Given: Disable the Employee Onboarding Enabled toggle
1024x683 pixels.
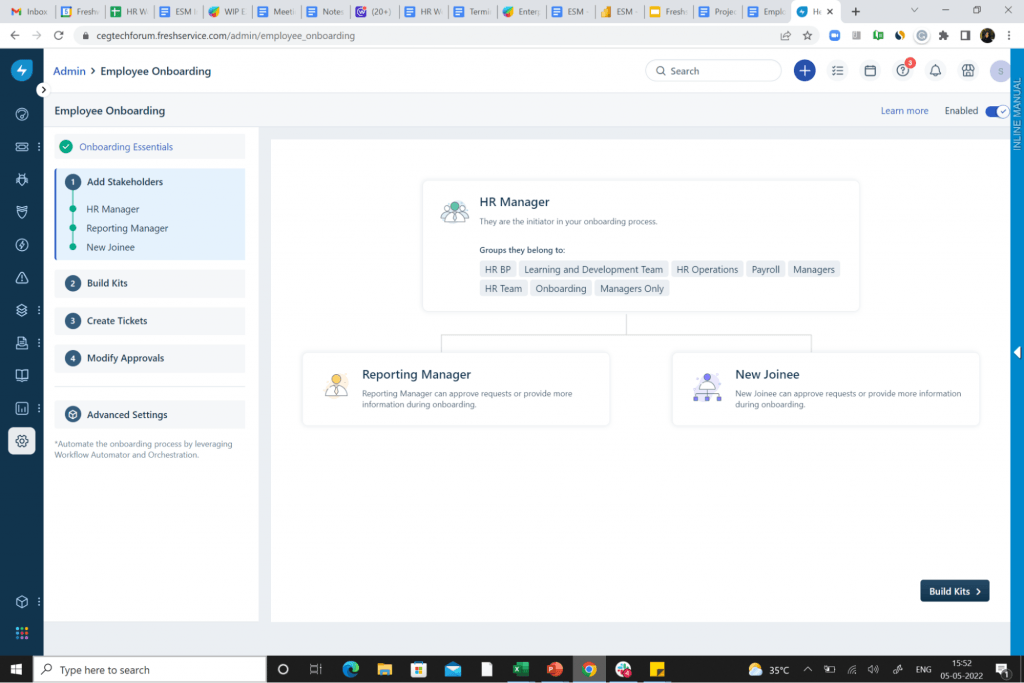Looking at the screenshot, I should click(996, 111).
